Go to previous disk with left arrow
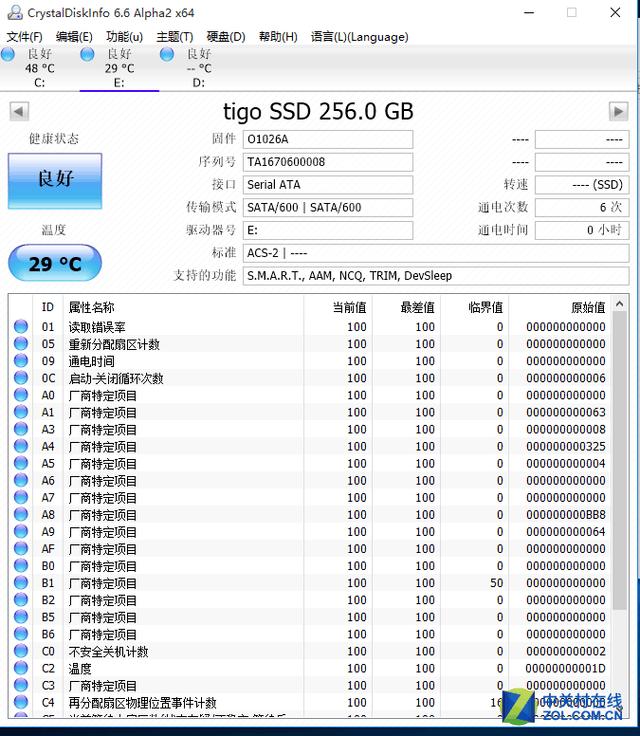The width and height of the screenshot is (640, 736). coord(19,112)
